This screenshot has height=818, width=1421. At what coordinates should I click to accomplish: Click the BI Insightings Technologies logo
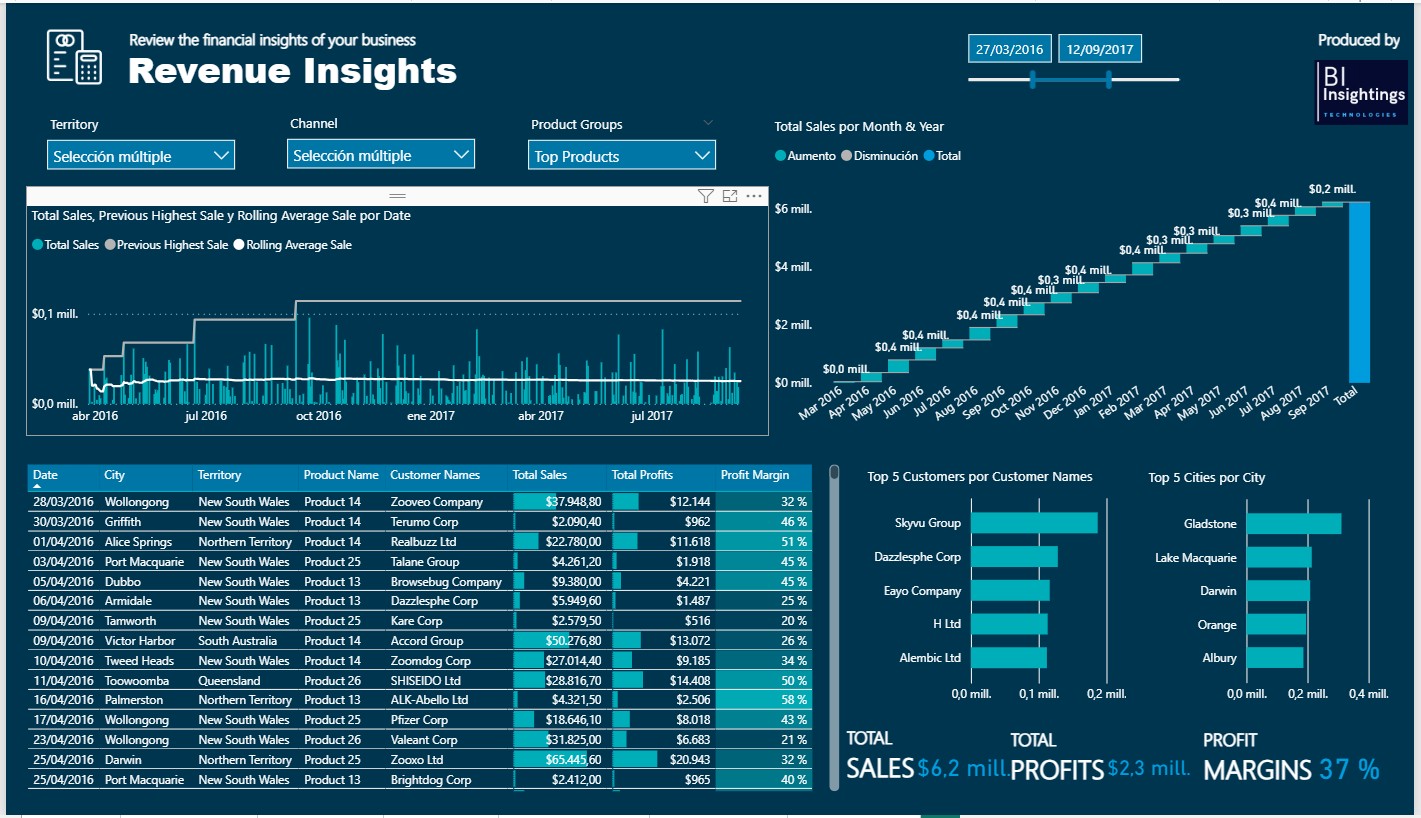coord(1361,92)
